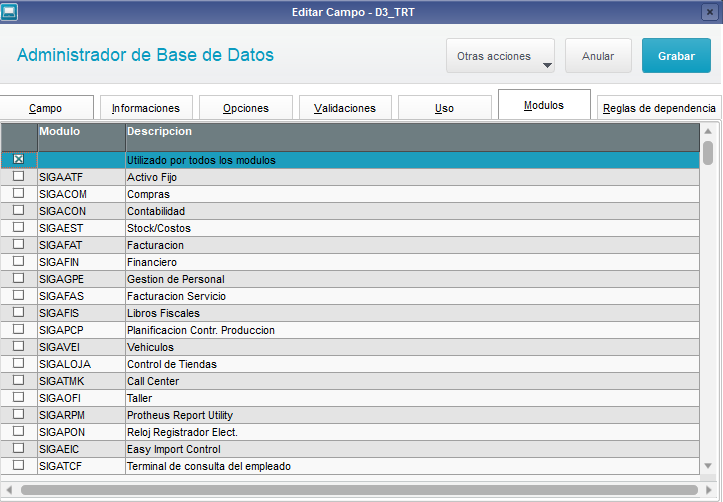Uncheck 'Utilizado por todos los modulos' checkbox
Screen dimensions: 723x502
[18, 159]
